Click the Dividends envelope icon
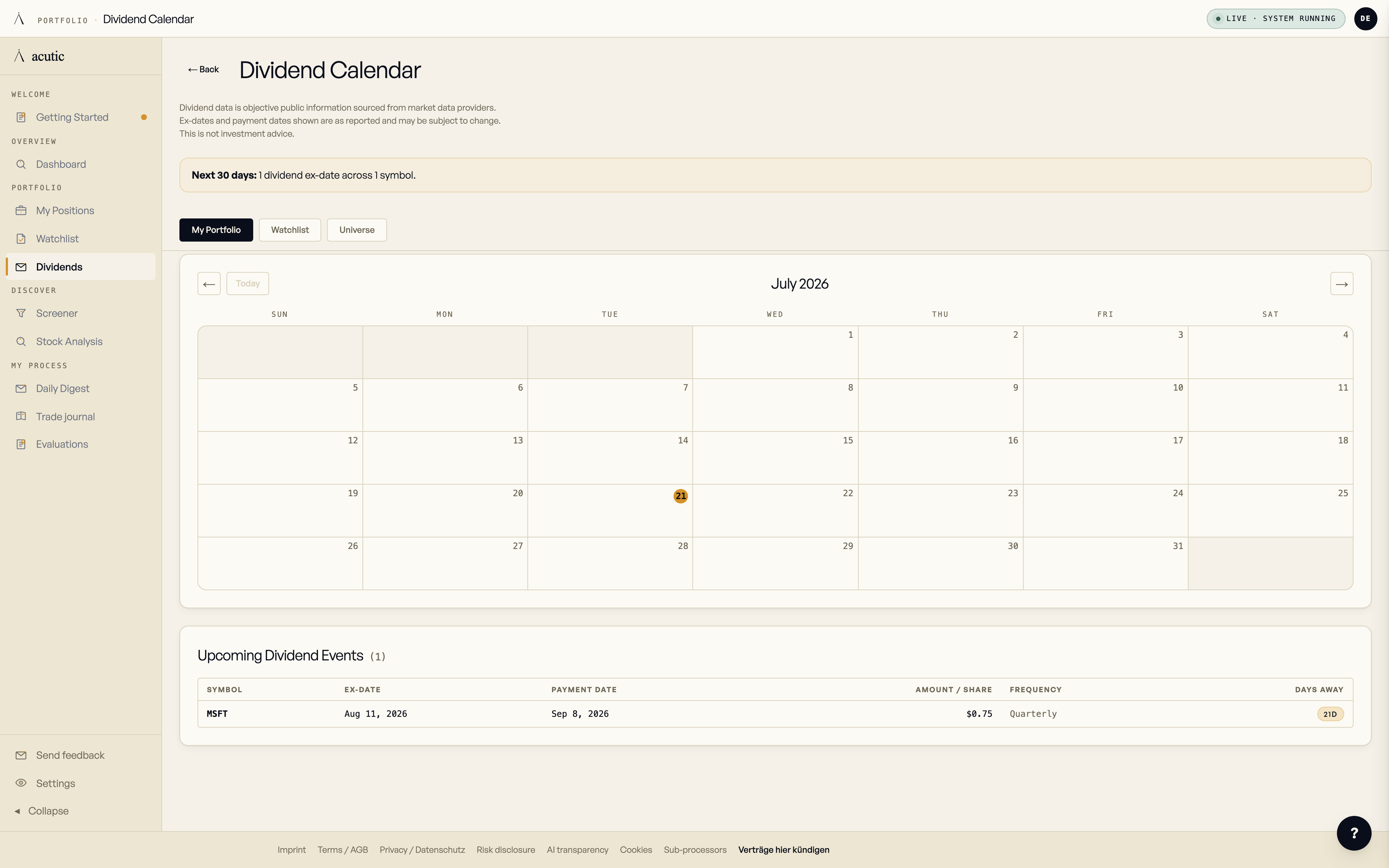Image resolution: width=1389 pixels, height=868 pixels. tap(21, 267)
